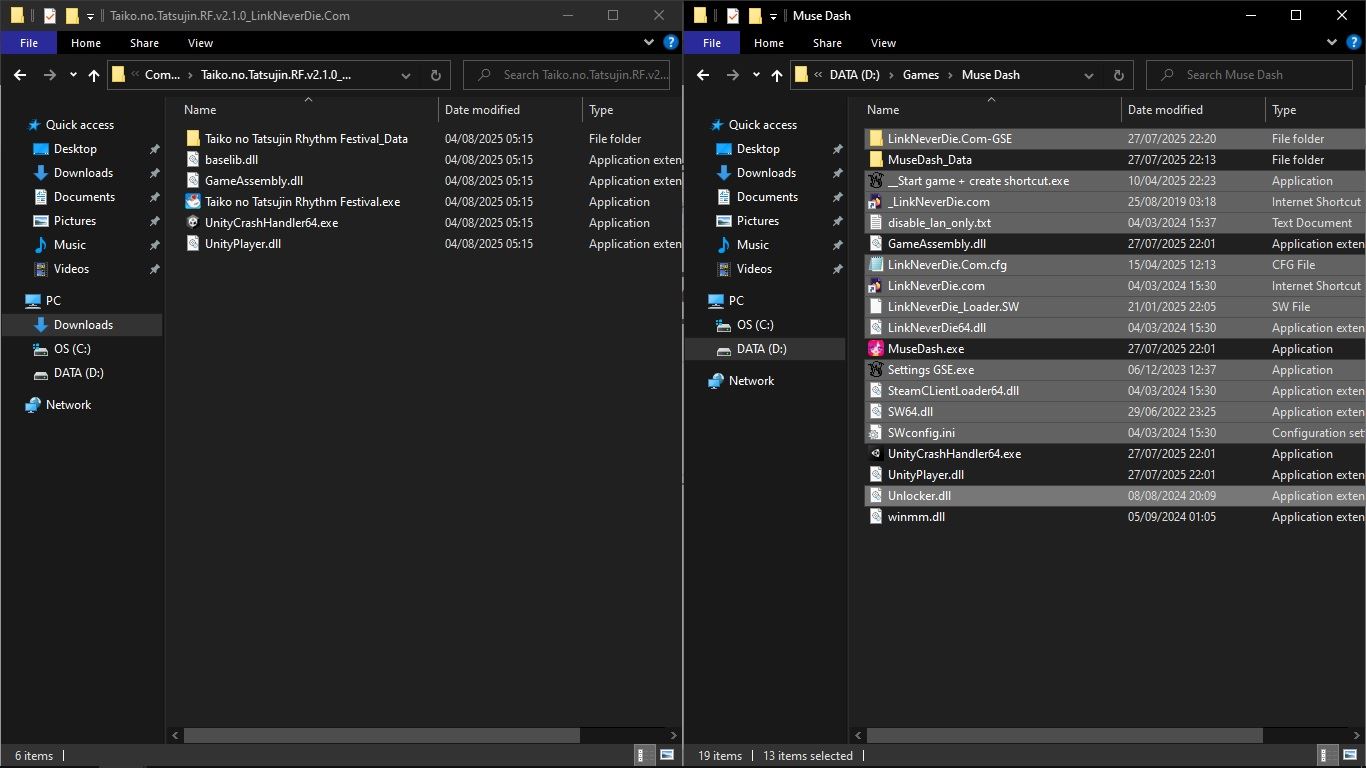
Task: Collapse the ribbon in the Muse Dash window
Action: tap(1332, 43)
